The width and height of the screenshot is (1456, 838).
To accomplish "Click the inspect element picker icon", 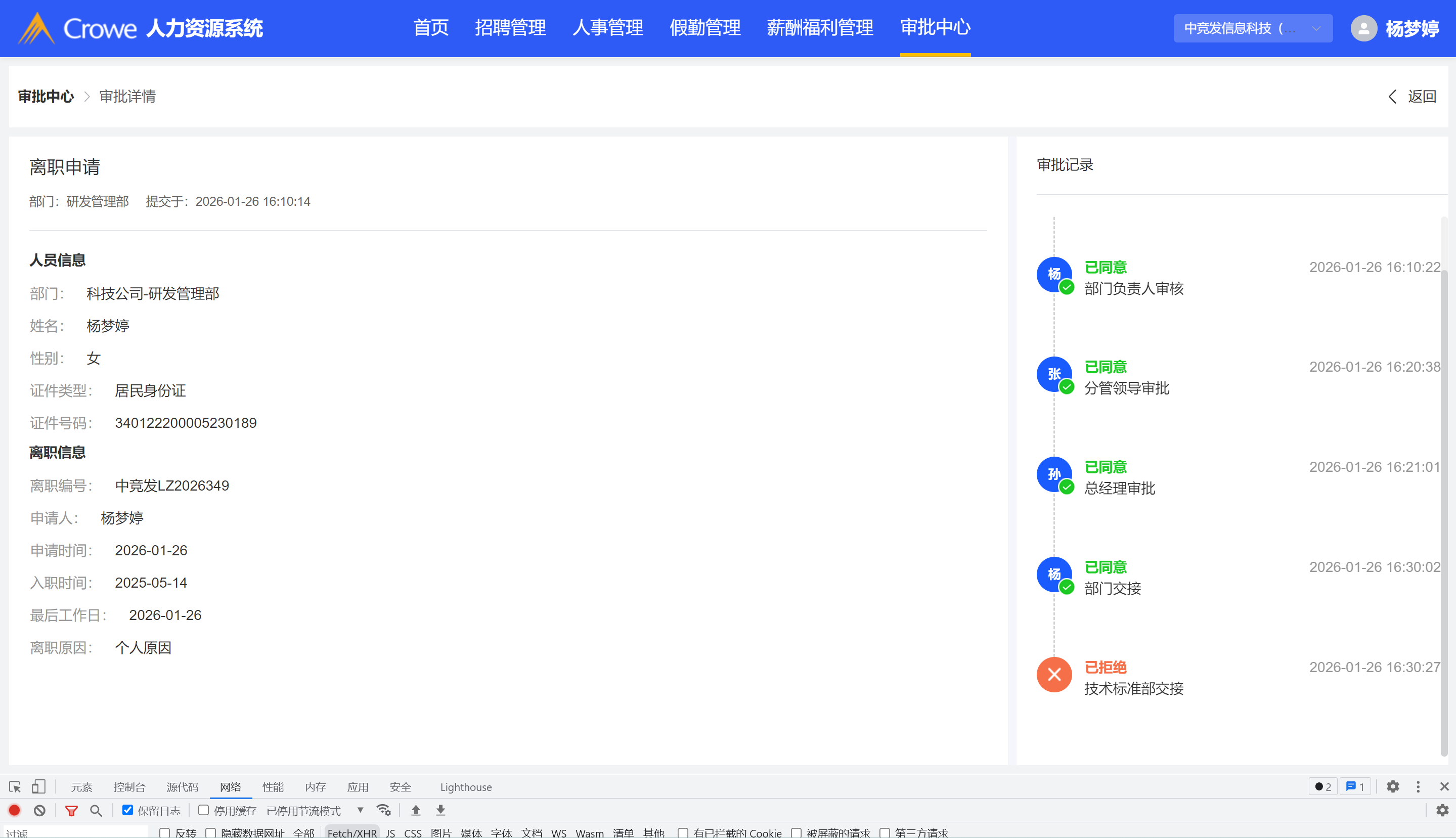I will pyautogui.click(x=15, y=787).
